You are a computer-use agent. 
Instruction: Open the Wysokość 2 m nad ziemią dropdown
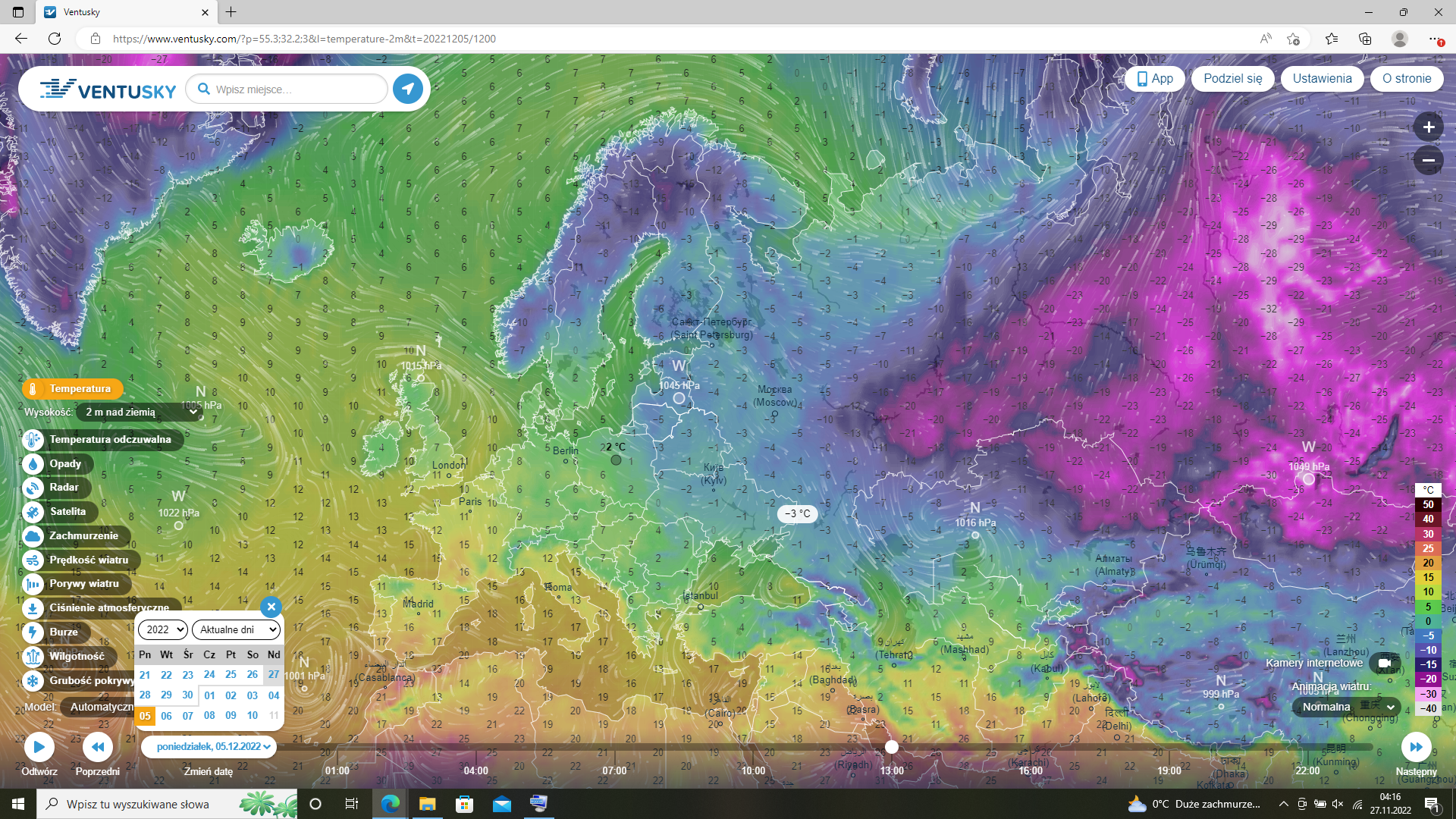(140, 412)
